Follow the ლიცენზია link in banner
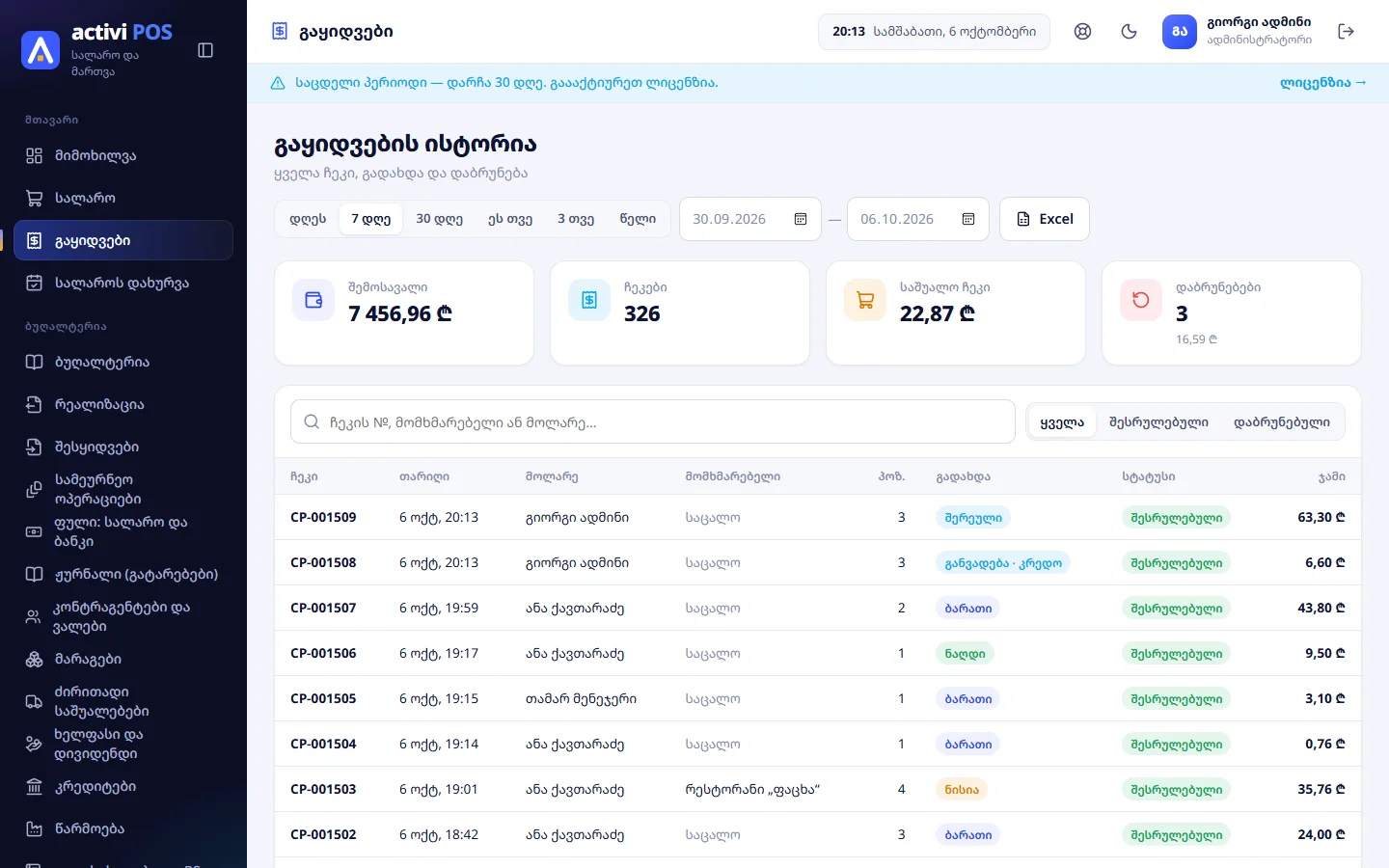 (1322, 83)
